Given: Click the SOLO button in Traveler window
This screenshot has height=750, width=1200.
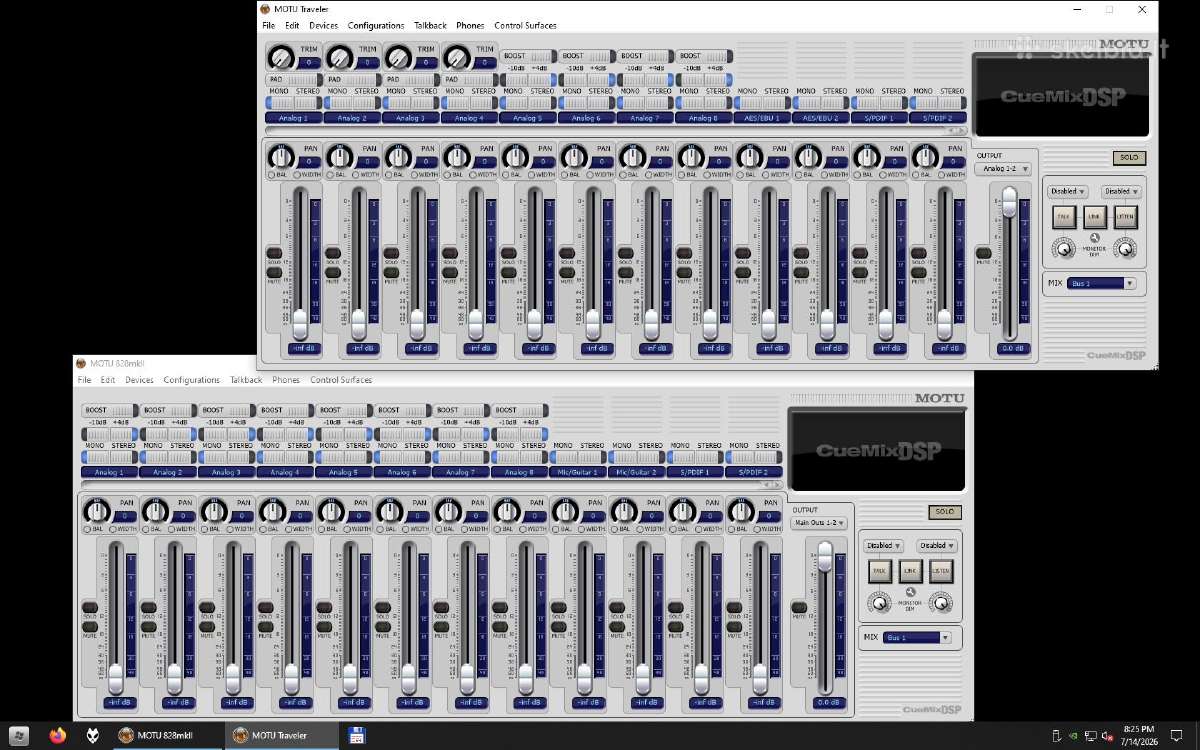Looking at the screenshot, I should (1129, 158).
